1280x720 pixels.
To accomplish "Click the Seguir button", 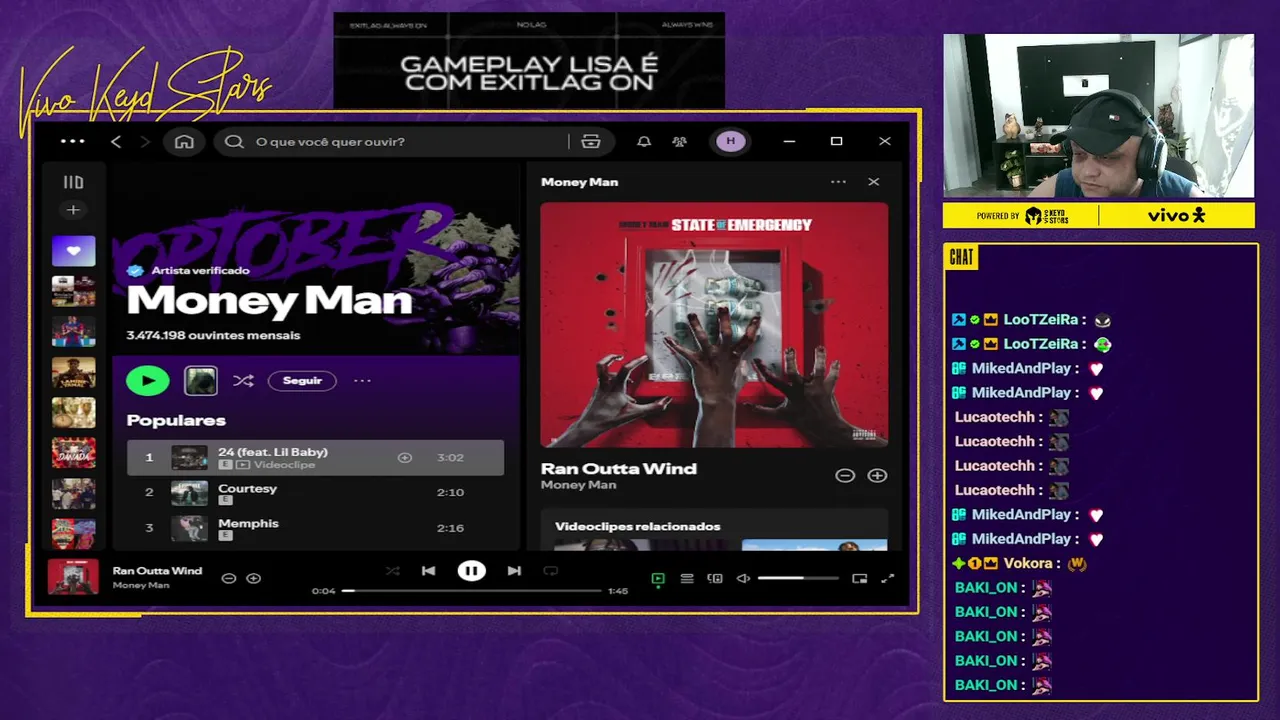I will tap(302, 381).
